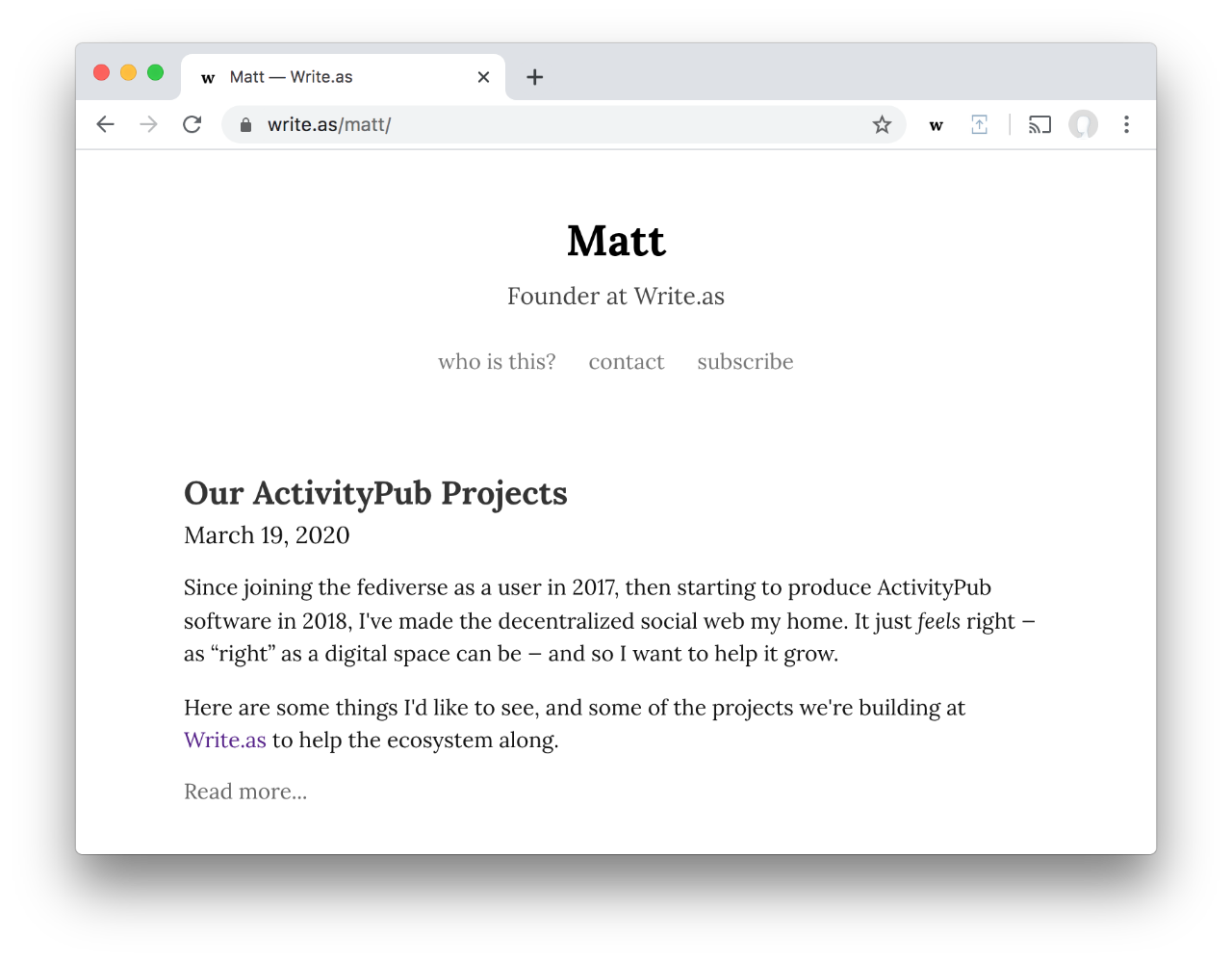The image size is (1232, 962).
Task: Open the 'who is this?' page
Action: click(x=497, y=362)
